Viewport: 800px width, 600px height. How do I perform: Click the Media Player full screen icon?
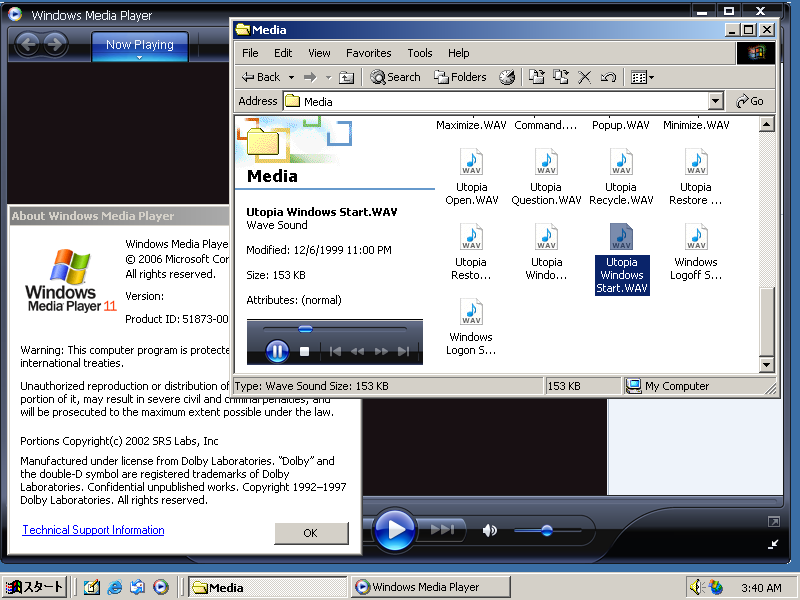coord(773,521)
